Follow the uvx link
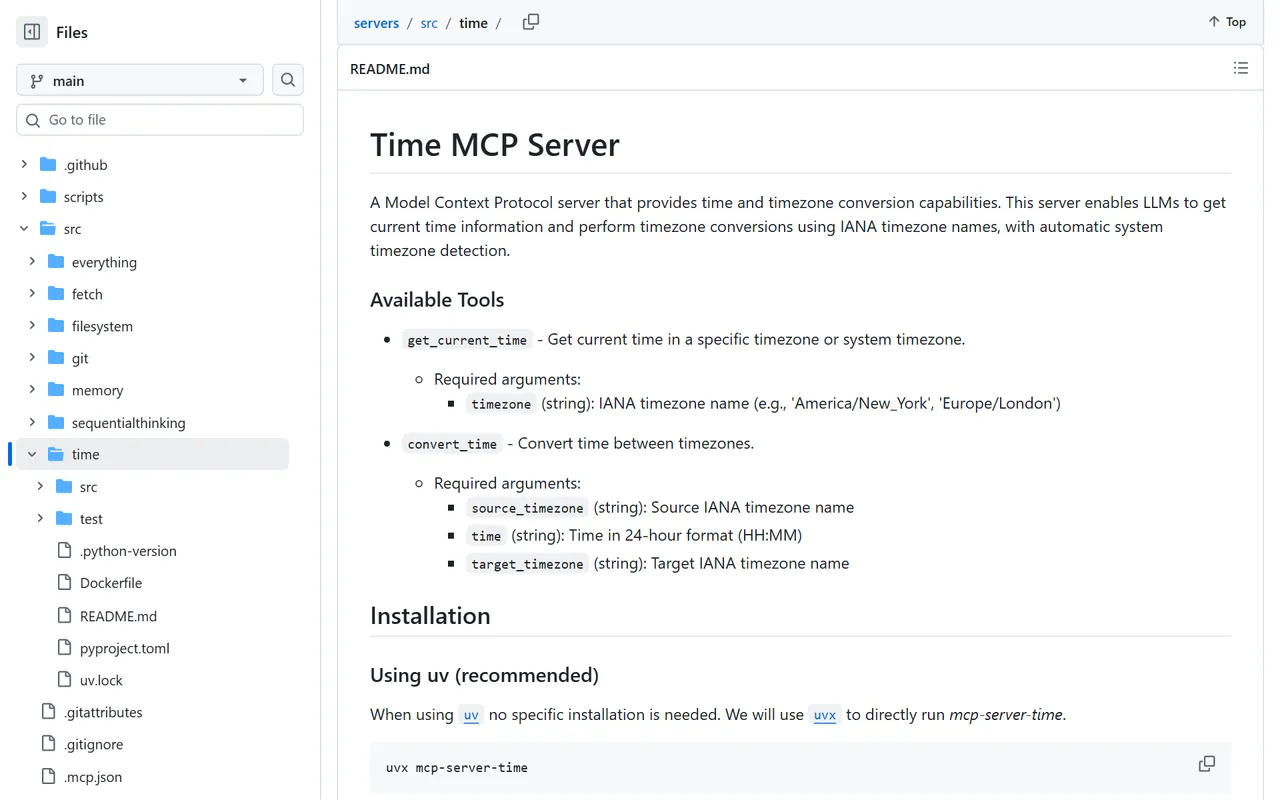 825,715
